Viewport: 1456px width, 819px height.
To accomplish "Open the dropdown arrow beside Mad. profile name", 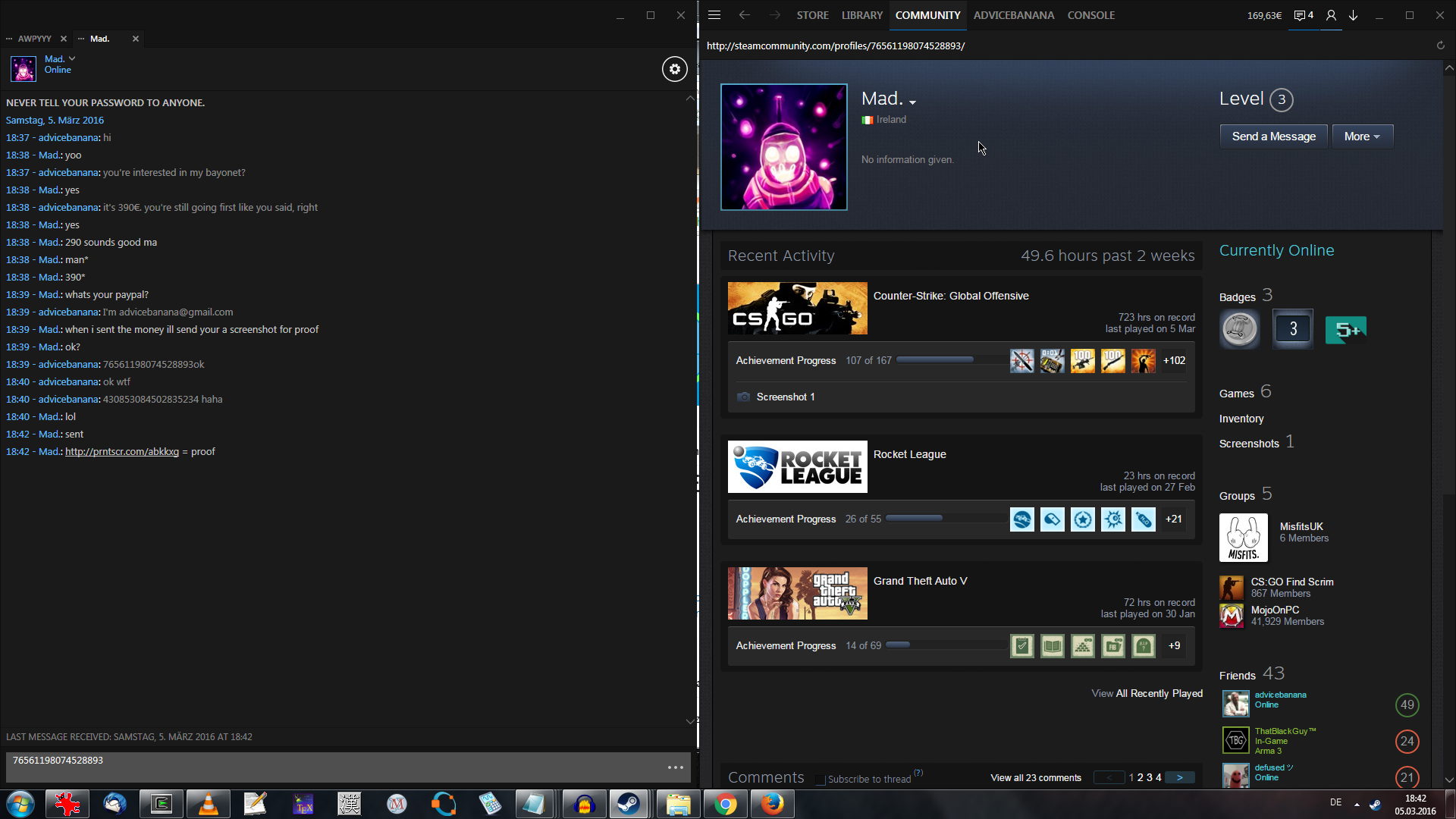I will pos(912,102).
